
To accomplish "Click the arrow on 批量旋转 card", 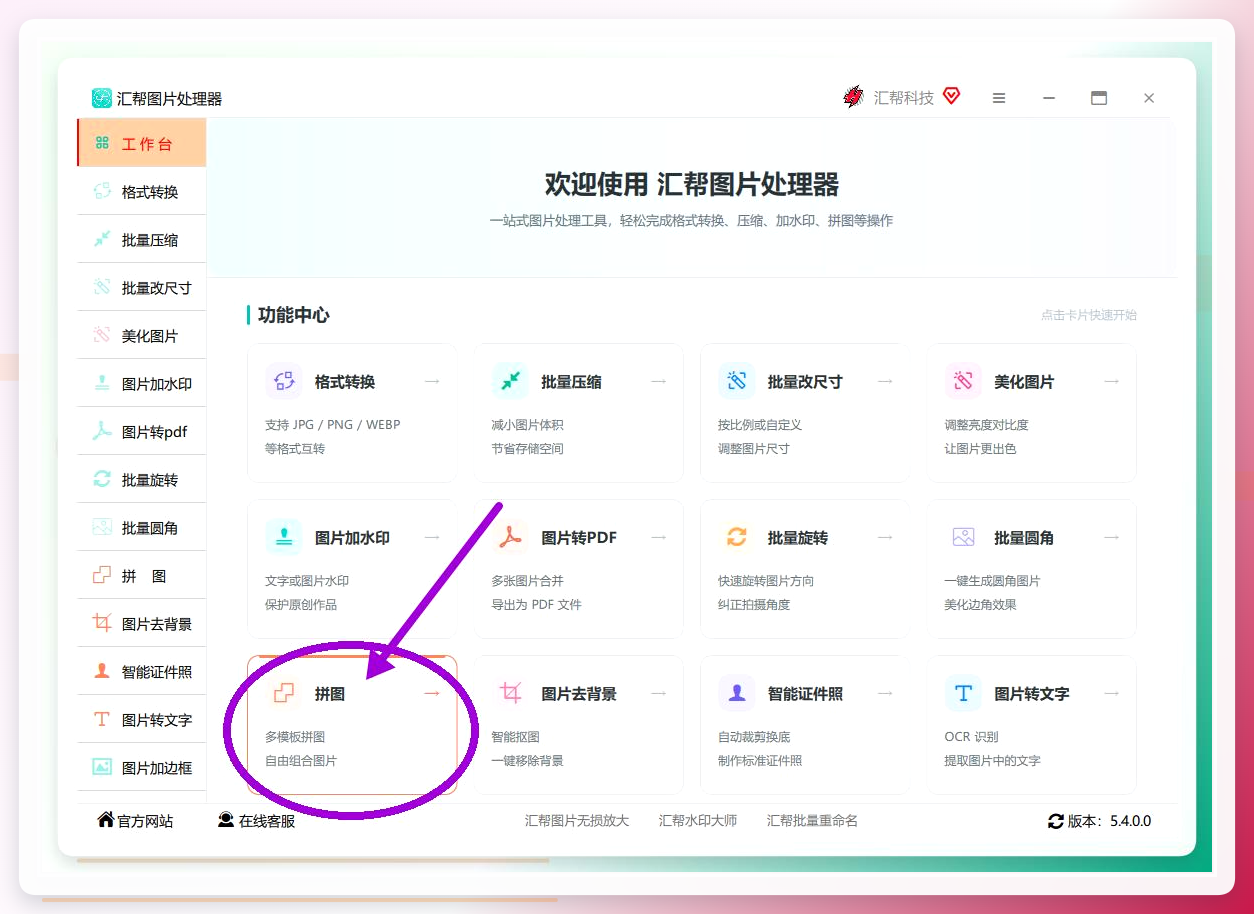I will tap(885, 537).
